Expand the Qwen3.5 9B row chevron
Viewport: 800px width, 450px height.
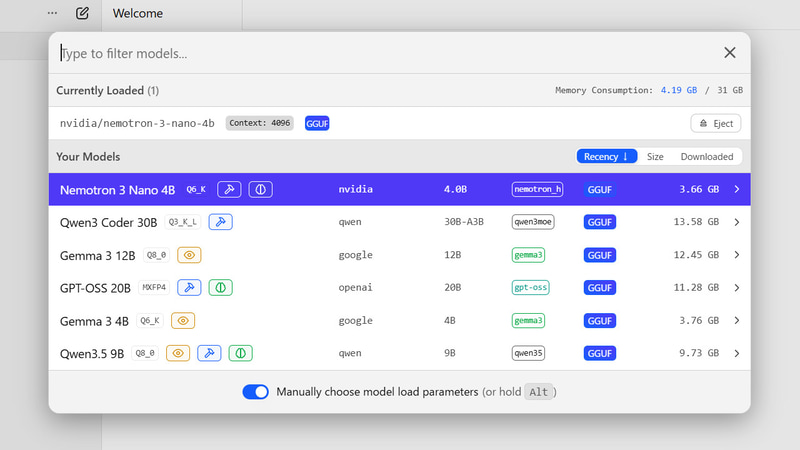tap(737, 353)
